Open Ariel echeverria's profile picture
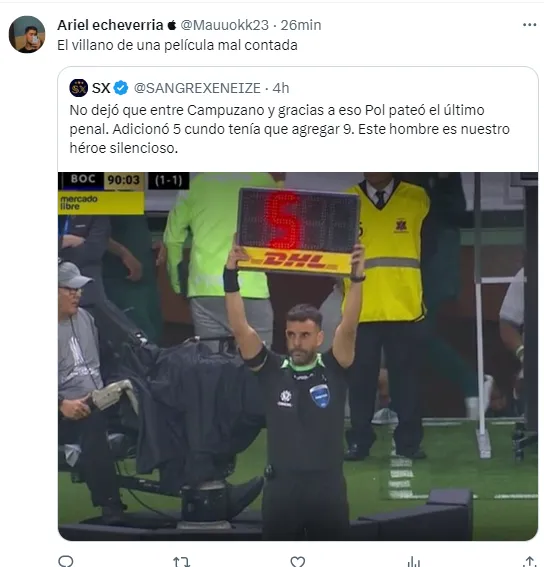 pyautogui.click(x=27, y=34)
